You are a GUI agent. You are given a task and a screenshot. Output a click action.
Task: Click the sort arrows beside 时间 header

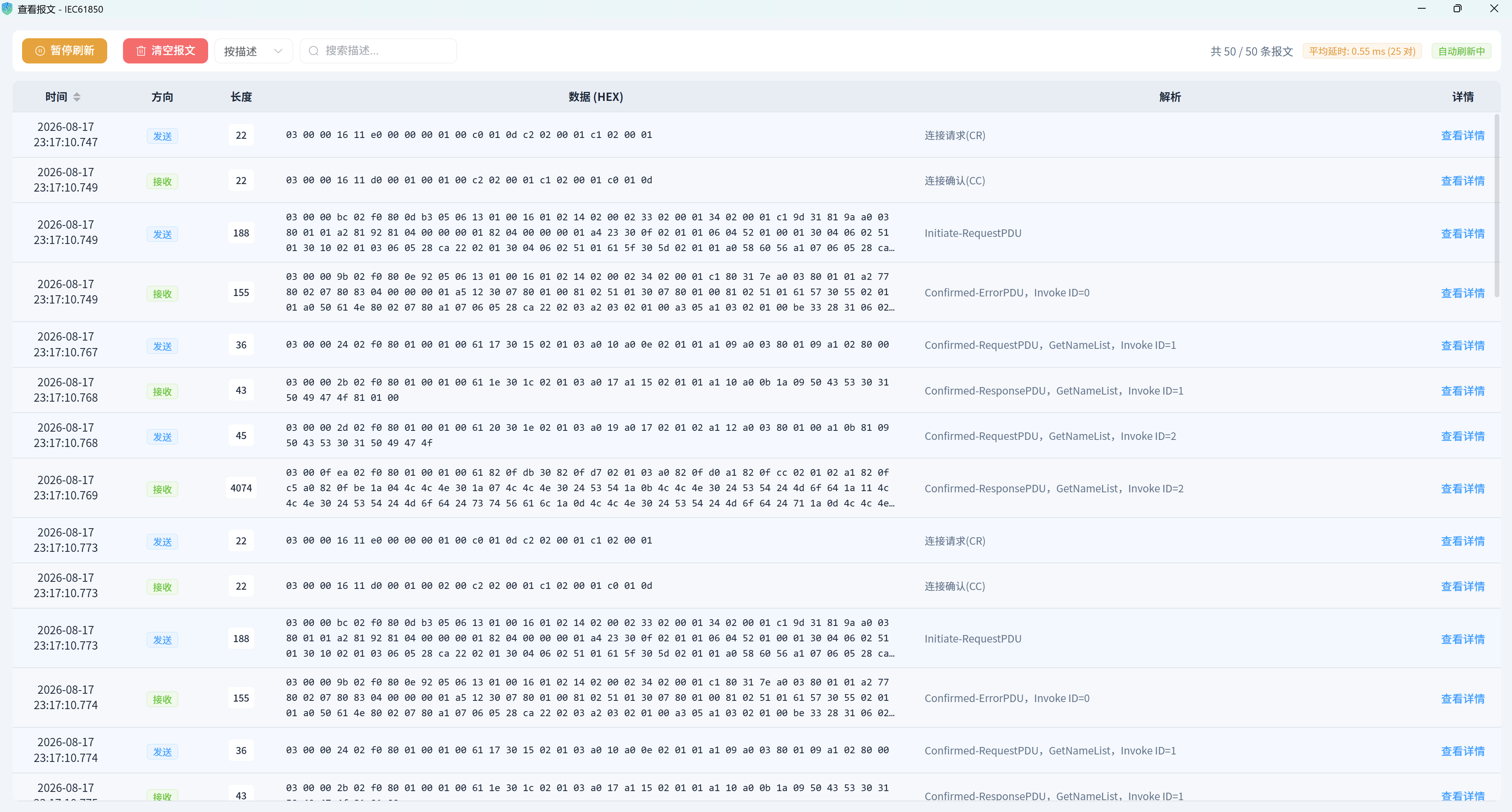(77, 97)
